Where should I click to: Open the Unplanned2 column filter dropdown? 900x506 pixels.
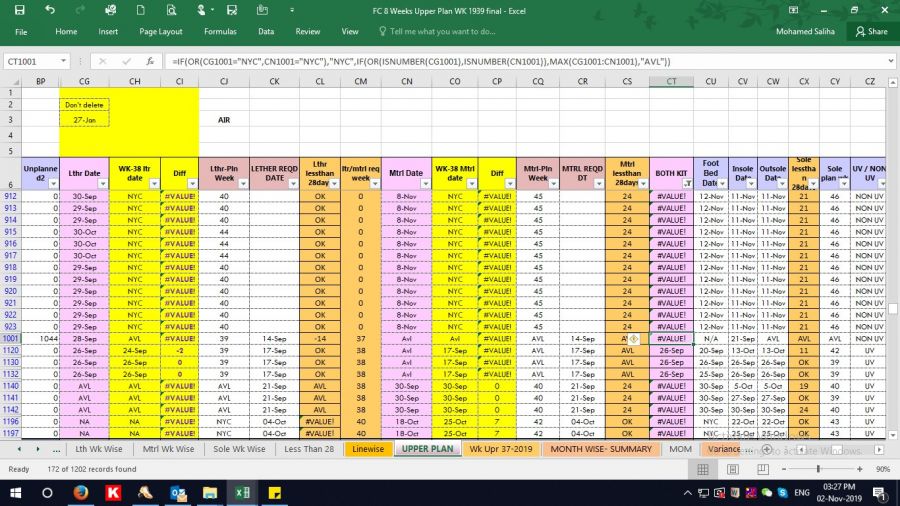pos(53,184)
